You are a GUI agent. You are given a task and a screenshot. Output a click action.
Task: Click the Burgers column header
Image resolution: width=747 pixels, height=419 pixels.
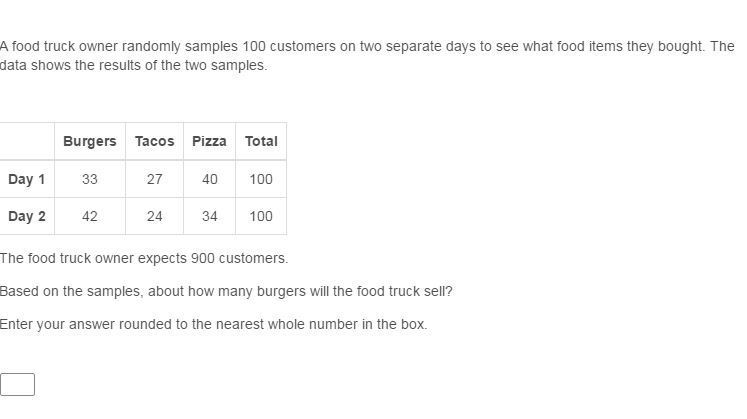[90, 141]
